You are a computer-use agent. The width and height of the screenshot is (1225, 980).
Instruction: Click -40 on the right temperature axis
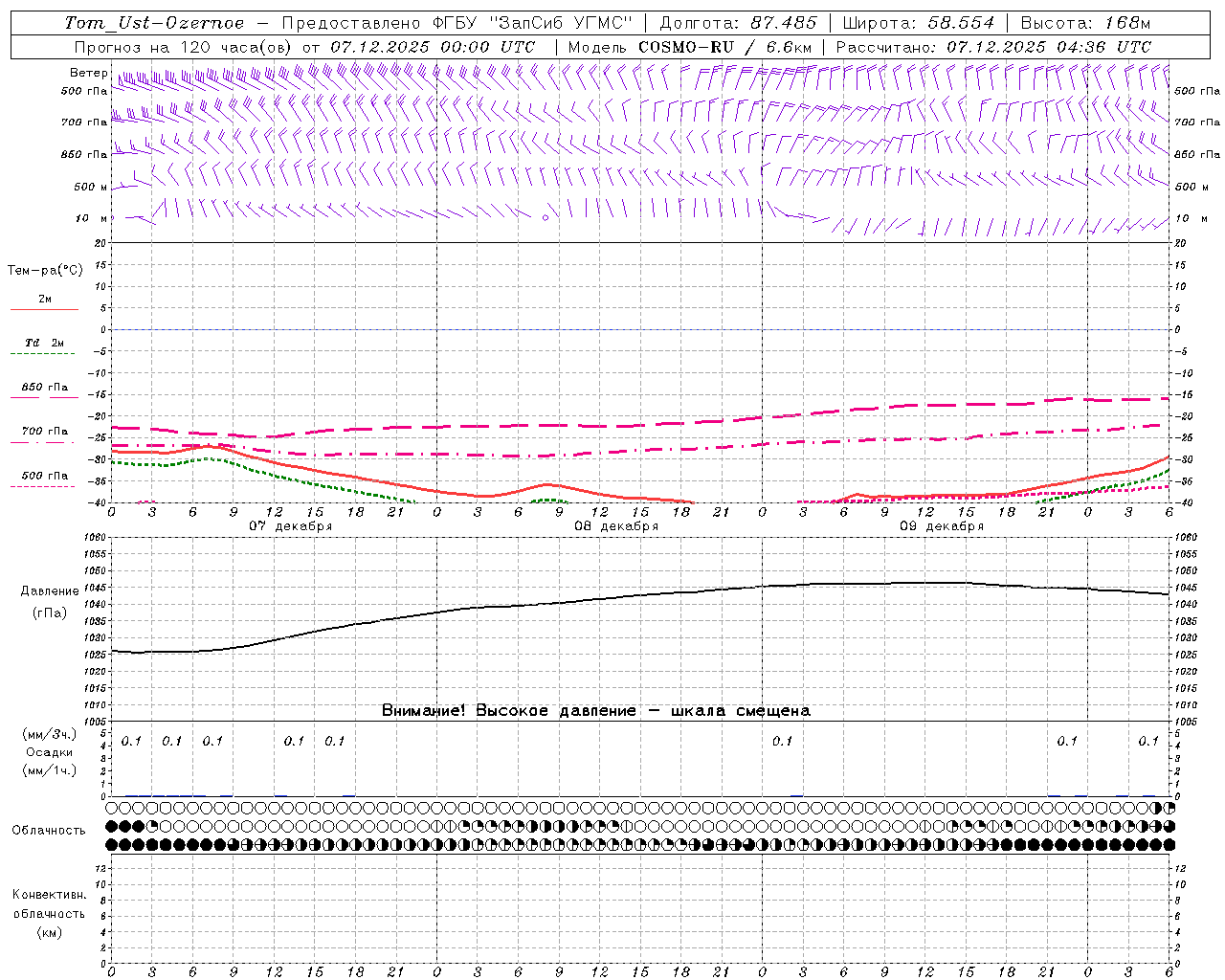coord(1183,503)
